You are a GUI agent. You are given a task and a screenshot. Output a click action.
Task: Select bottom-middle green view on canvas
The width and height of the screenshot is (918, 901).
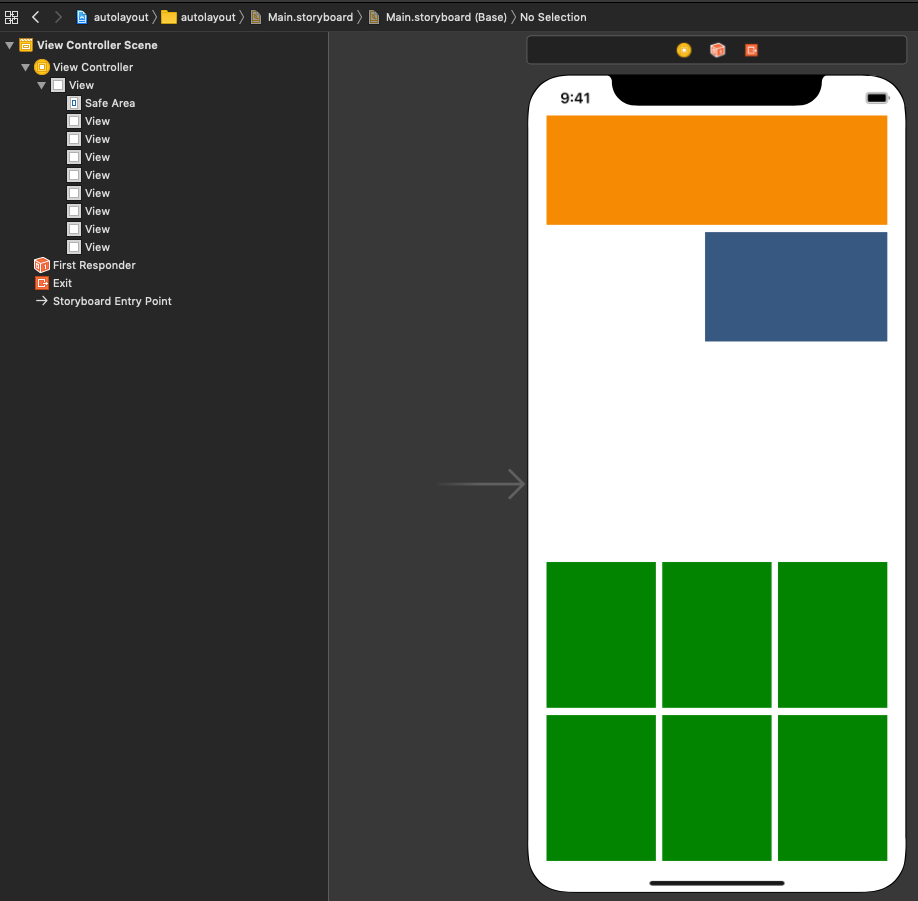717,788
